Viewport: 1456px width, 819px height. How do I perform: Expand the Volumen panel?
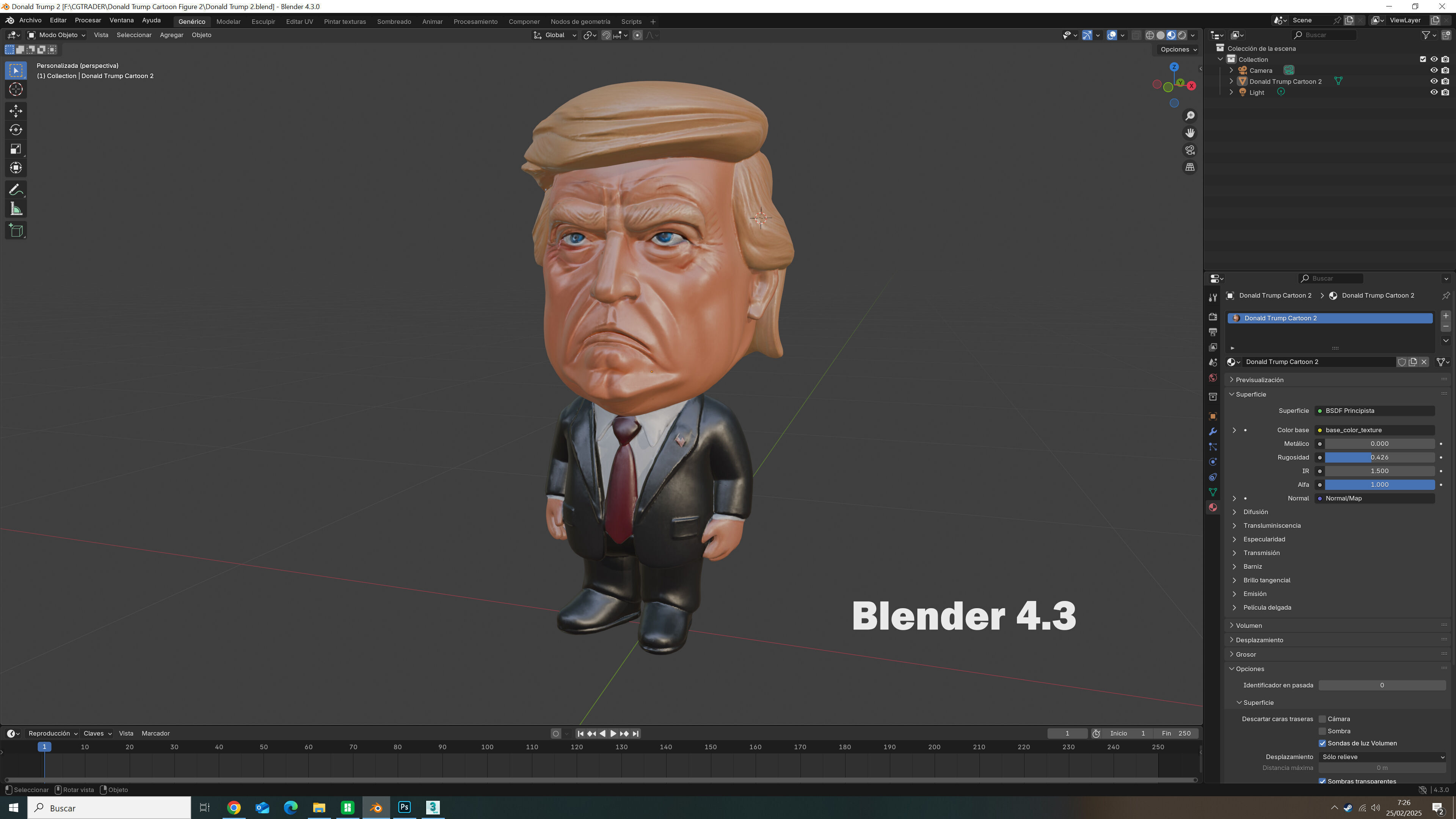(1249, 626)
